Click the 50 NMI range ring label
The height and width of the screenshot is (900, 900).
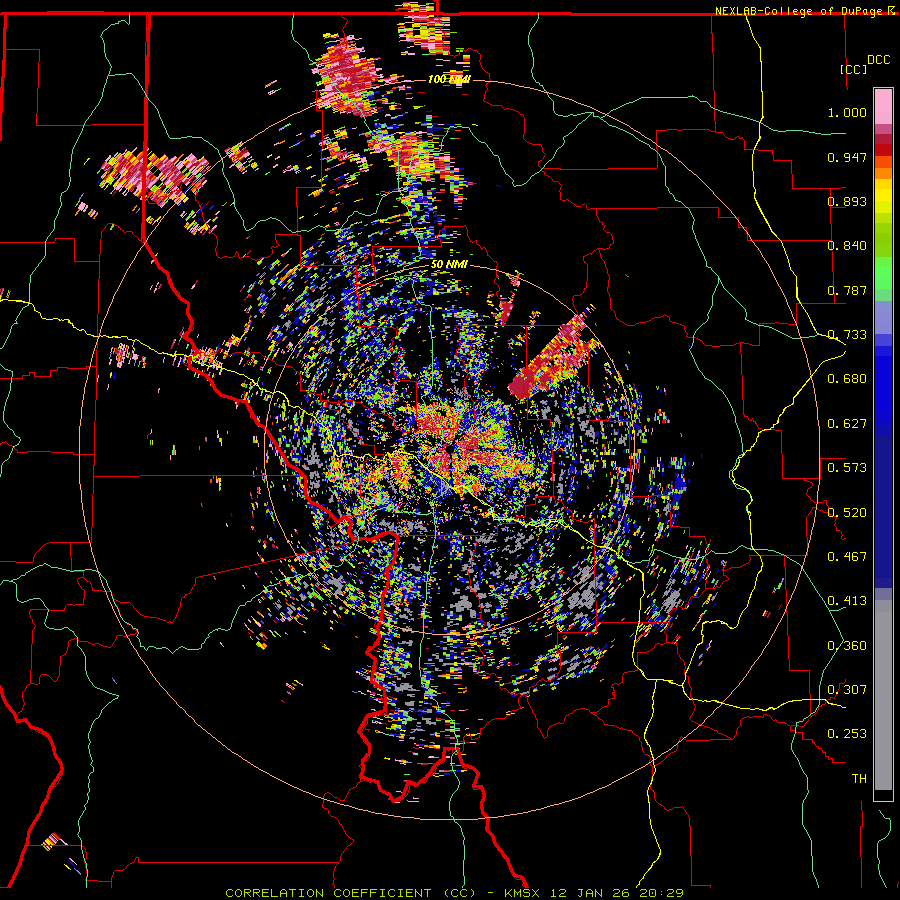click(x=449, y=265)
